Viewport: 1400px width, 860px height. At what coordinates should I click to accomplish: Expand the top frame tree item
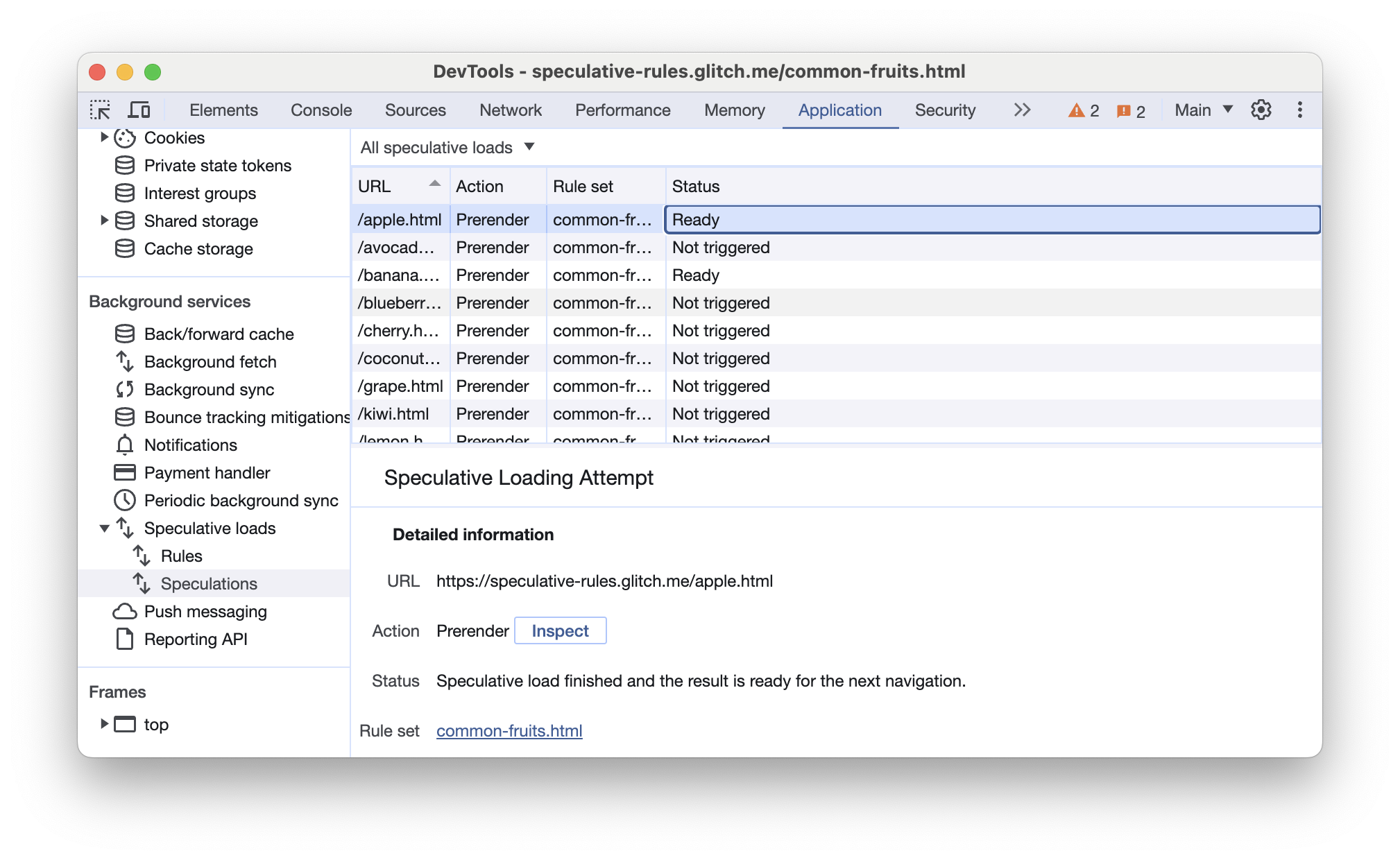coord(103,724)
